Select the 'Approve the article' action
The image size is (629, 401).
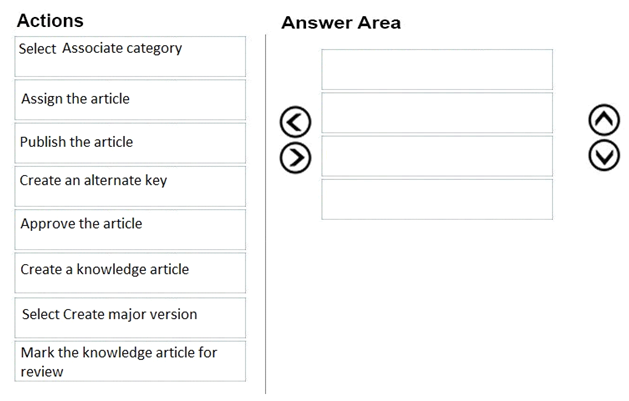point(130,230)
